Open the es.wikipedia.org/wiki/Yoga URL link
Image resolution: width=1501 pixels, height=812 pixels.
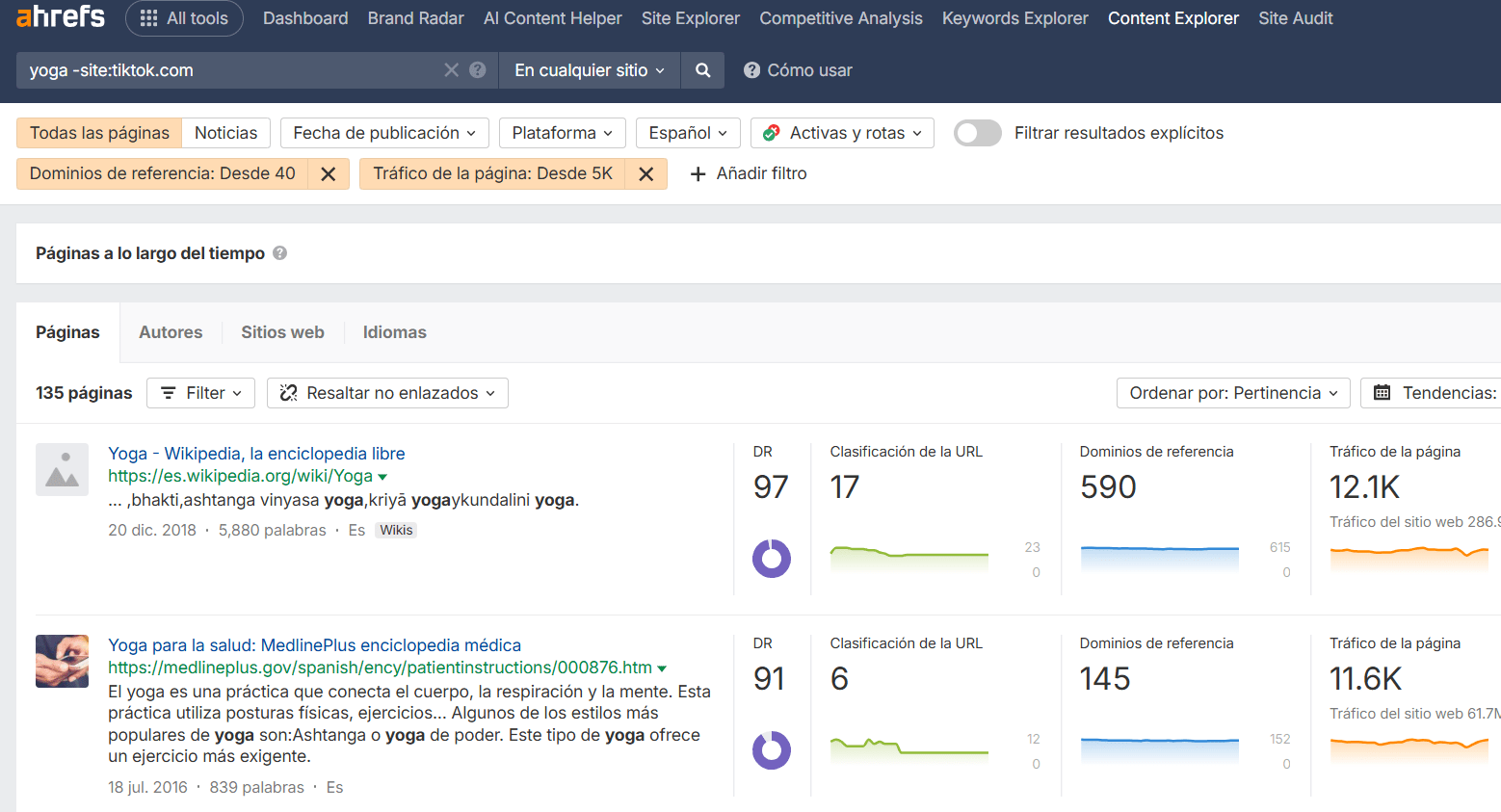(240, 476)
